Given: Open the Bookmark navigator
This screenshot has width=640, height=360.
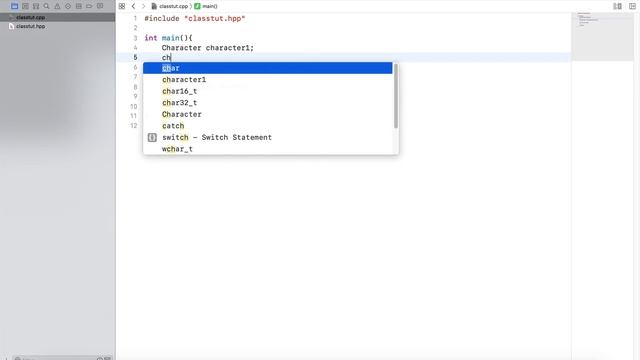Looking at the screenshot, I should click(x=36, y=6).
